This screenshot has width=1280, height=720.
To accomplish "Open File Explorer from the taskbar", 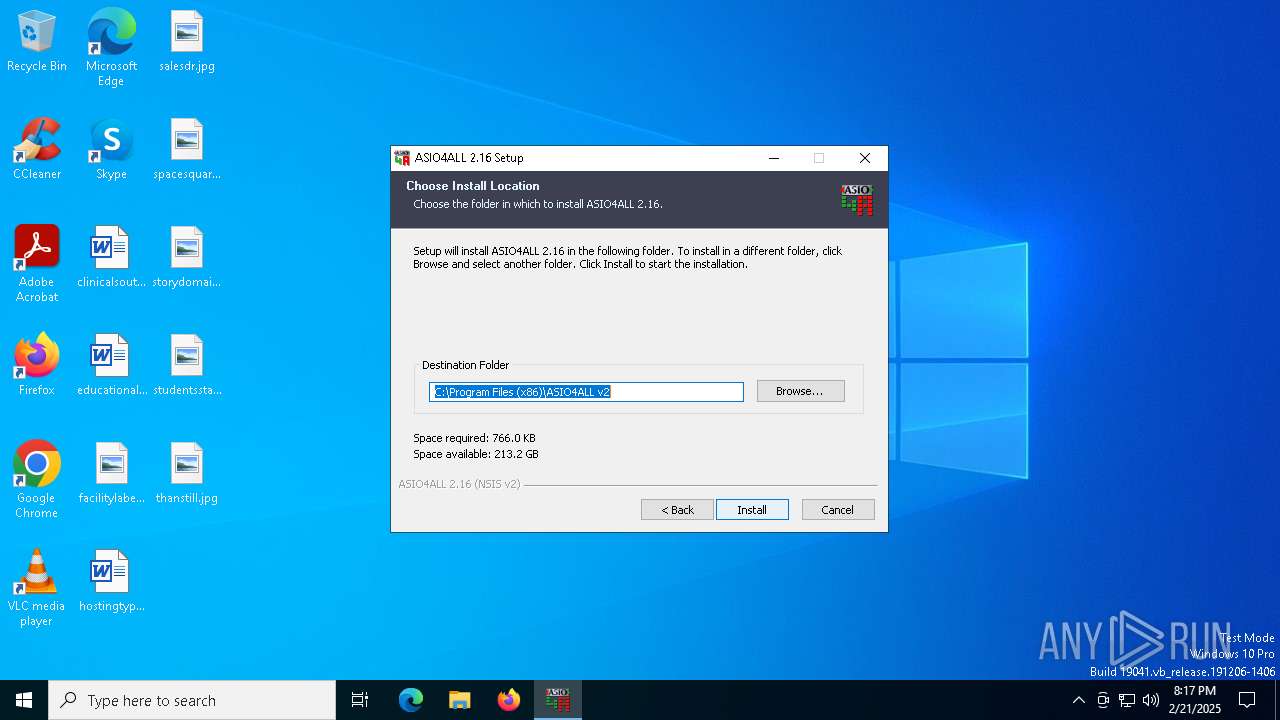I will pyautogui.click(x=460, y=700).
